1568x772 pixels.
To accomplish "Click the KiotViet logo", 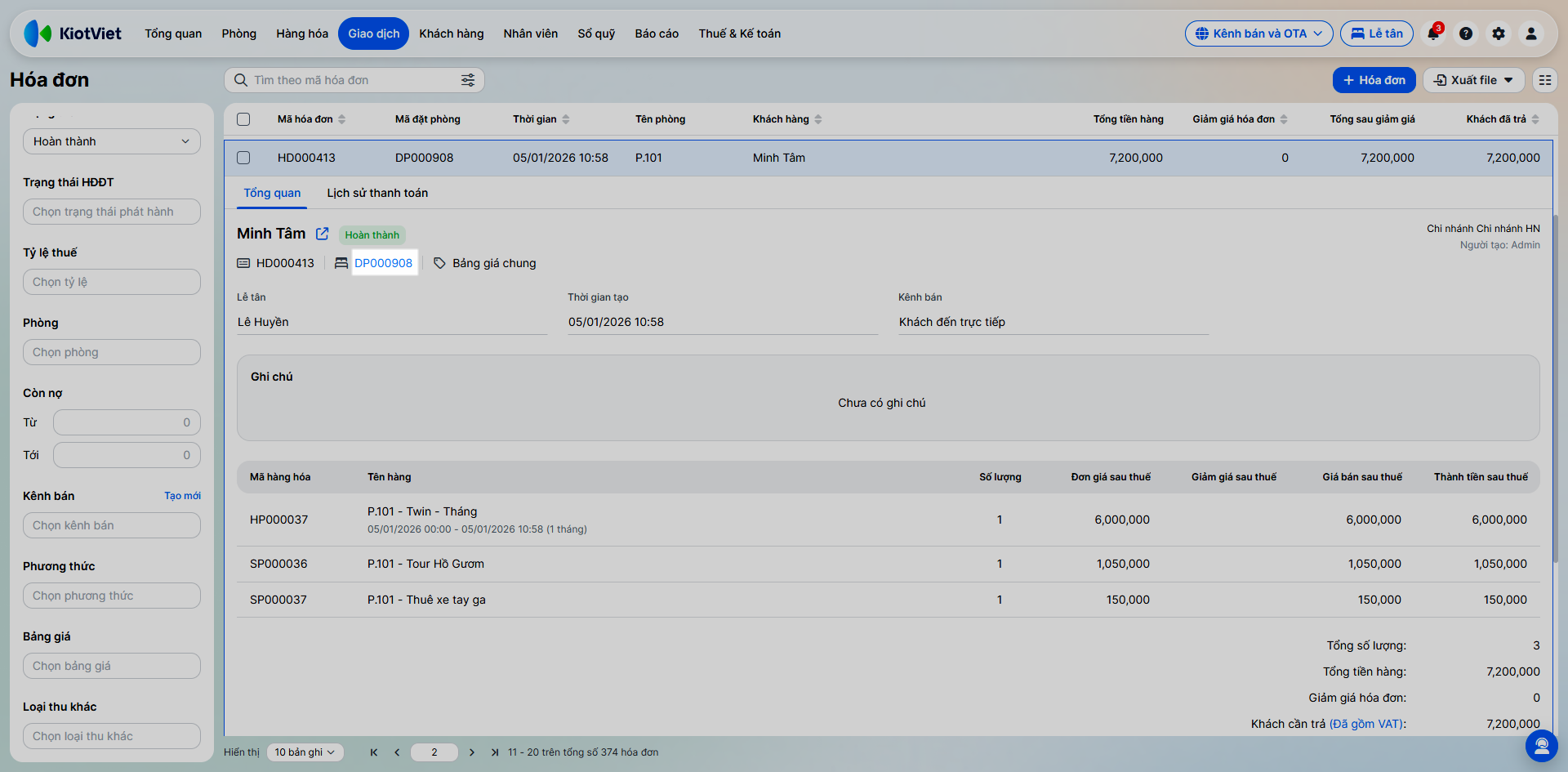I will click(x=73, y=33).
